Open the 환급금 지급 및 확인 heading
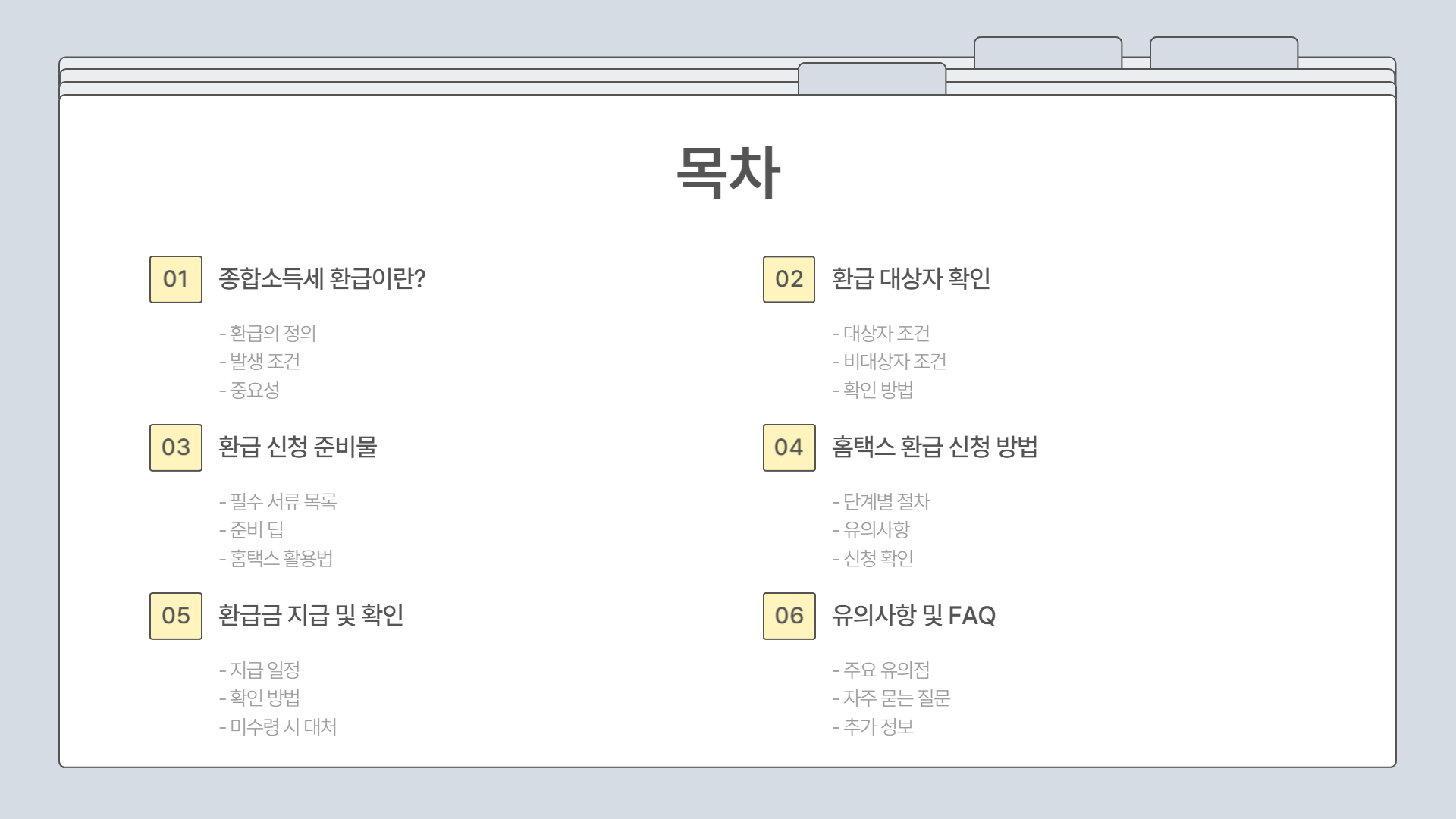Screen dimensions: 1456x819 pos(311,616)
